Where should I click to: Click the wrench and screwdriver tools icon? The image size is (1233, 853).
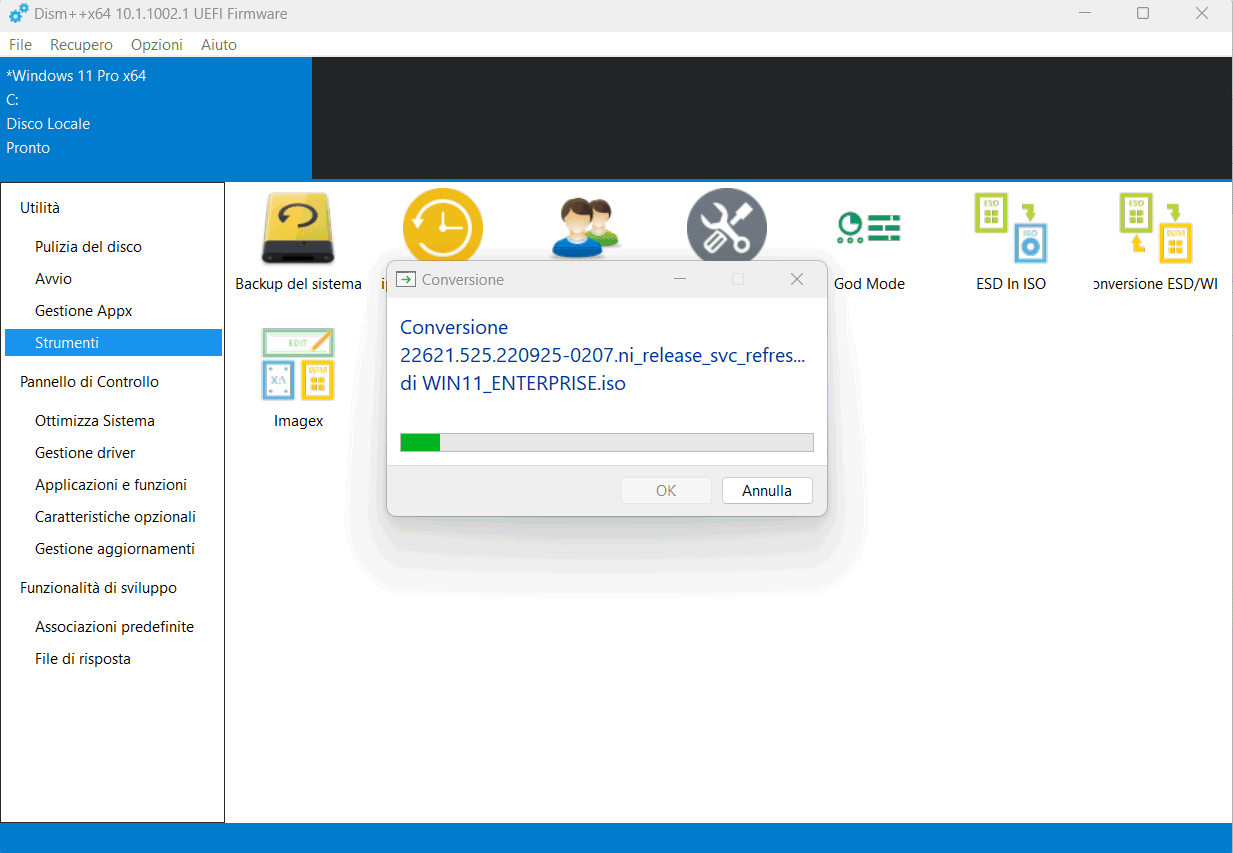(727, 225)
